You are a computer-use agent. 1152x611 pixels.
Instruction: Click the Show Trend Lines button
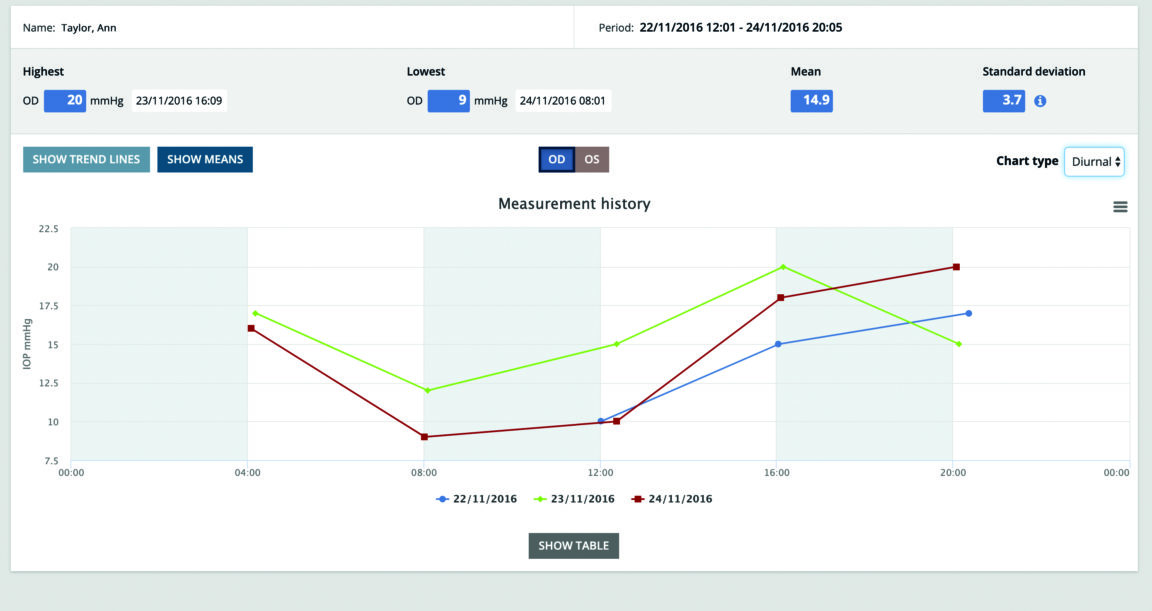pyautogui.click(x=87, y=160)
